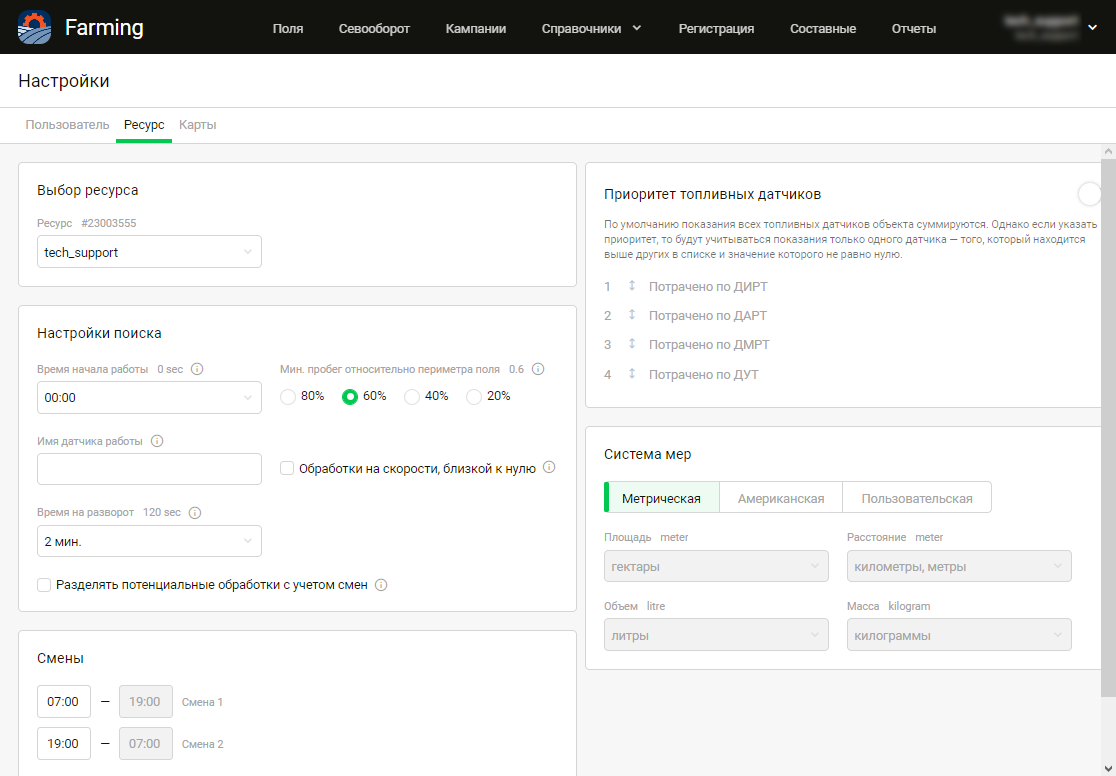Show info for Мин. пробег относительно периметра поля
The width and height of the screenshot is (1116, 776).
pyautogui.click(x=538, y=369)
